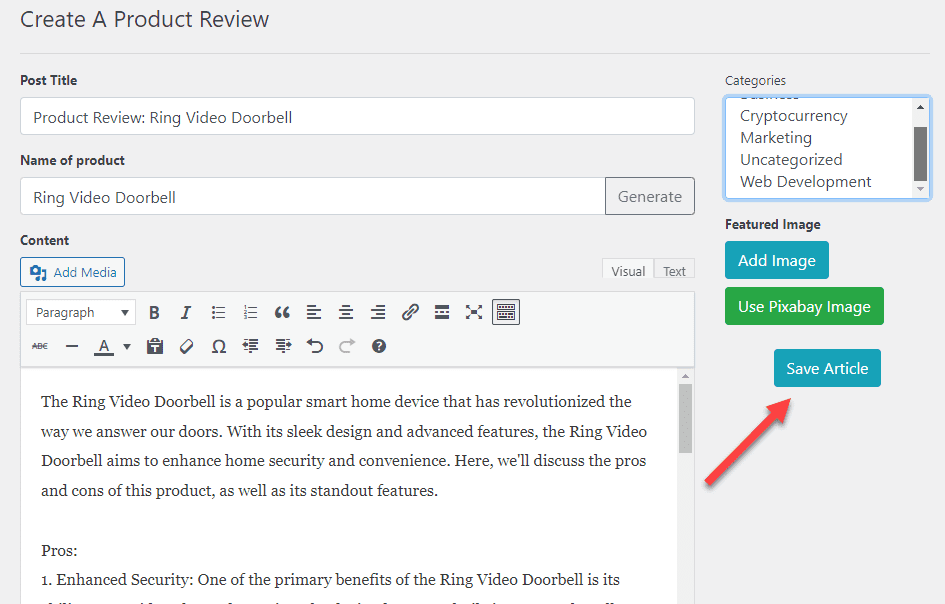The height and width of the screenshot is (604, 945).
Task: Switch to the Visual editor tab
Action: click(x=628, y=271)
